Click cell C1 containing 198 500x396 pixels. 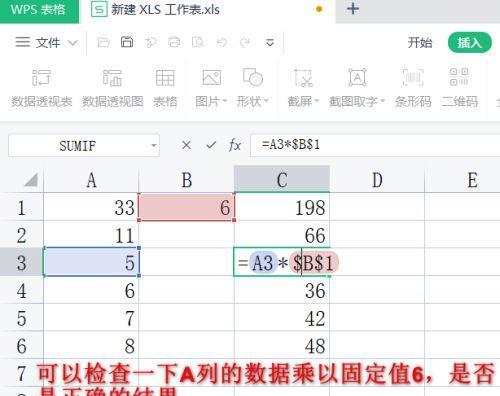click(x=282, y=207)
